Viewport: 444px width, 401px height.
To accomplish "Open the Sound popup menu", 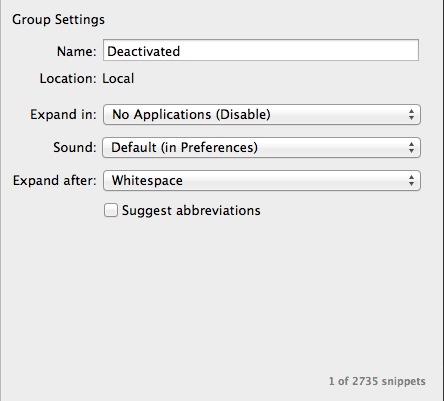I will [x=261, y=147].
